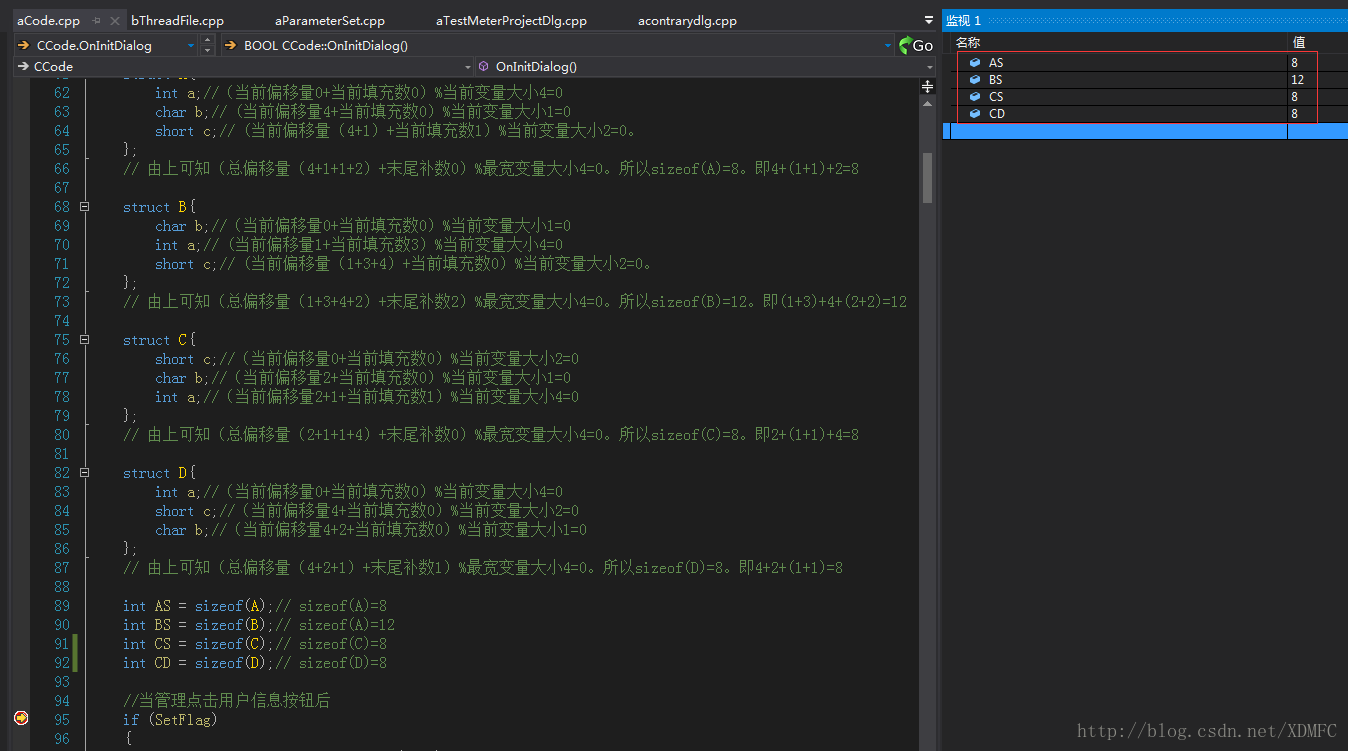
Task: Click the value 8 in the CD row
Action: (x=1294, y=114)
